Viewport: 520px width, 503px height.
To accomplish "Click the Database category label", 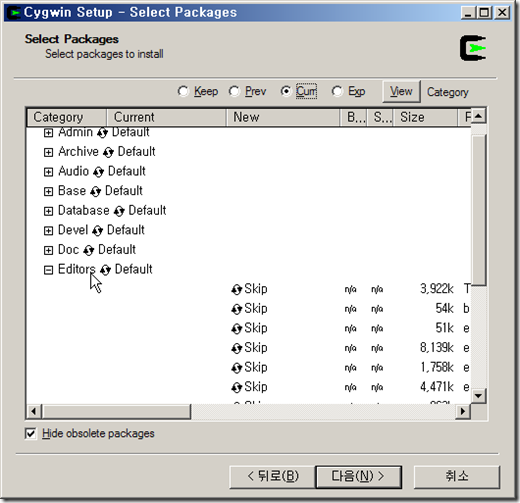I will tap(84, 211).
